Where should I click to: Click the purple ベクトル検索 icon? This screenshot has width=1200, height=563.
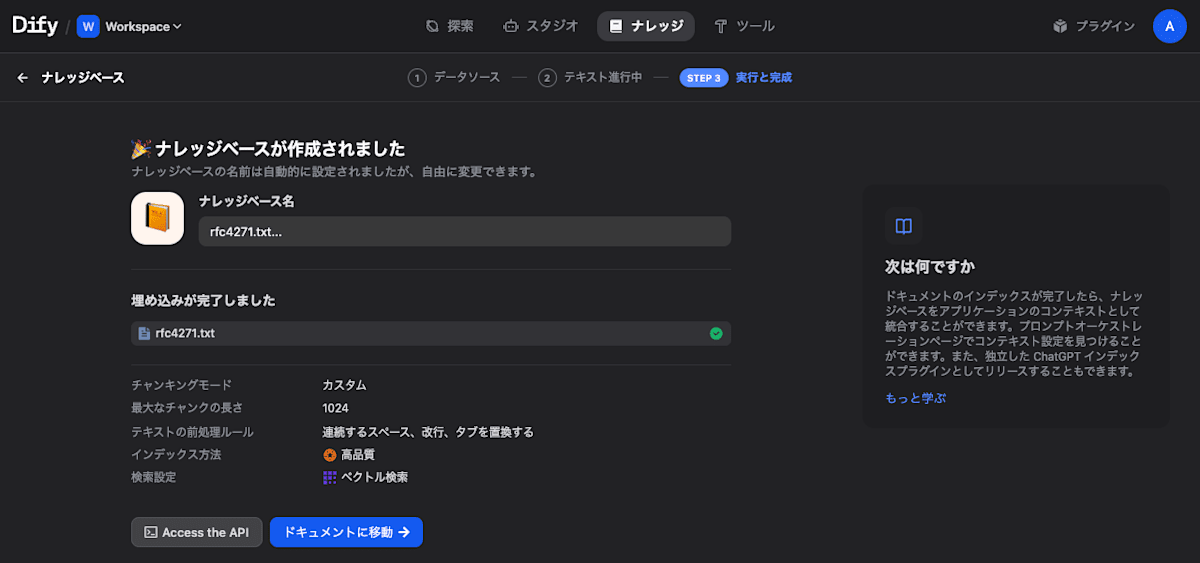tap(330, 478)
